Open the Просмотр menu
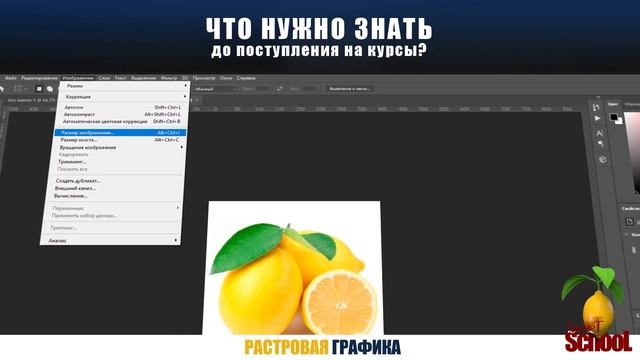 click(204, 78)
